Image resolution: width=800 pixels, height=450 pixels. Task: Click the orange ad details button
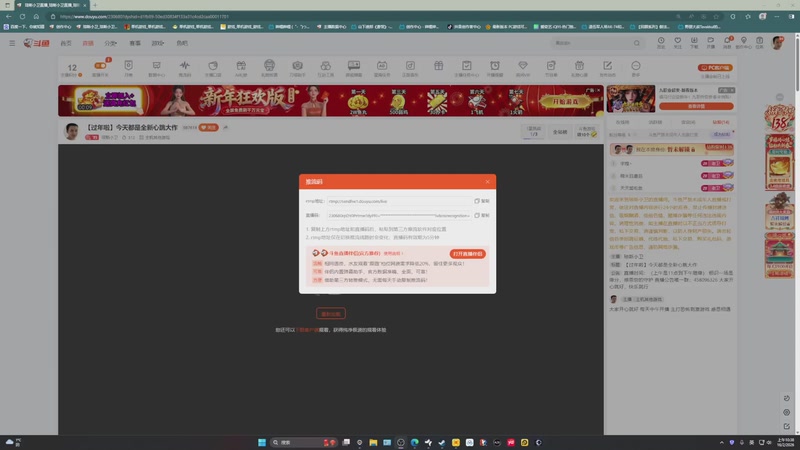696,106
